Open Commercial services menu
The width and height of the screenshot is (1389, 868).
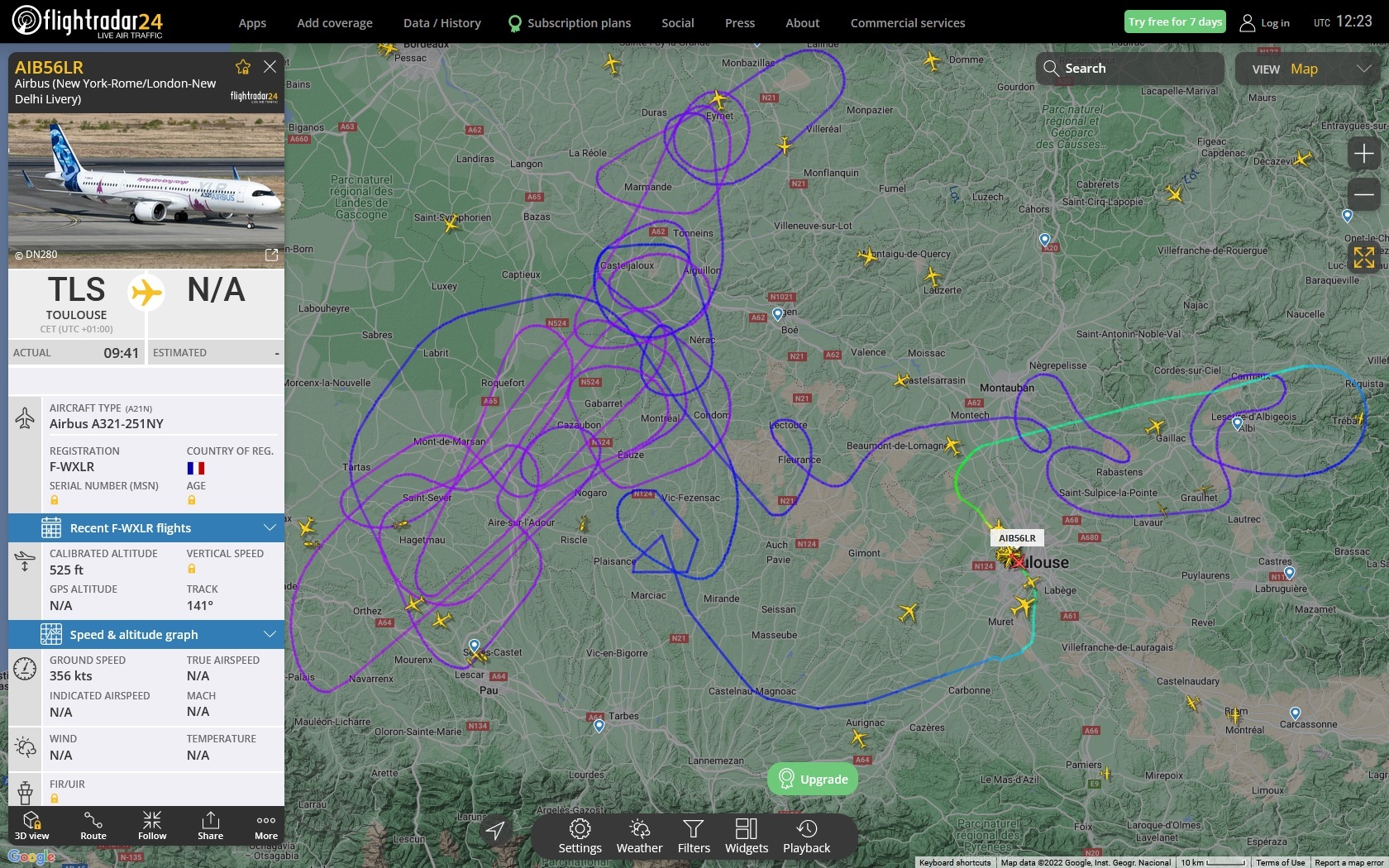point(908,23)
